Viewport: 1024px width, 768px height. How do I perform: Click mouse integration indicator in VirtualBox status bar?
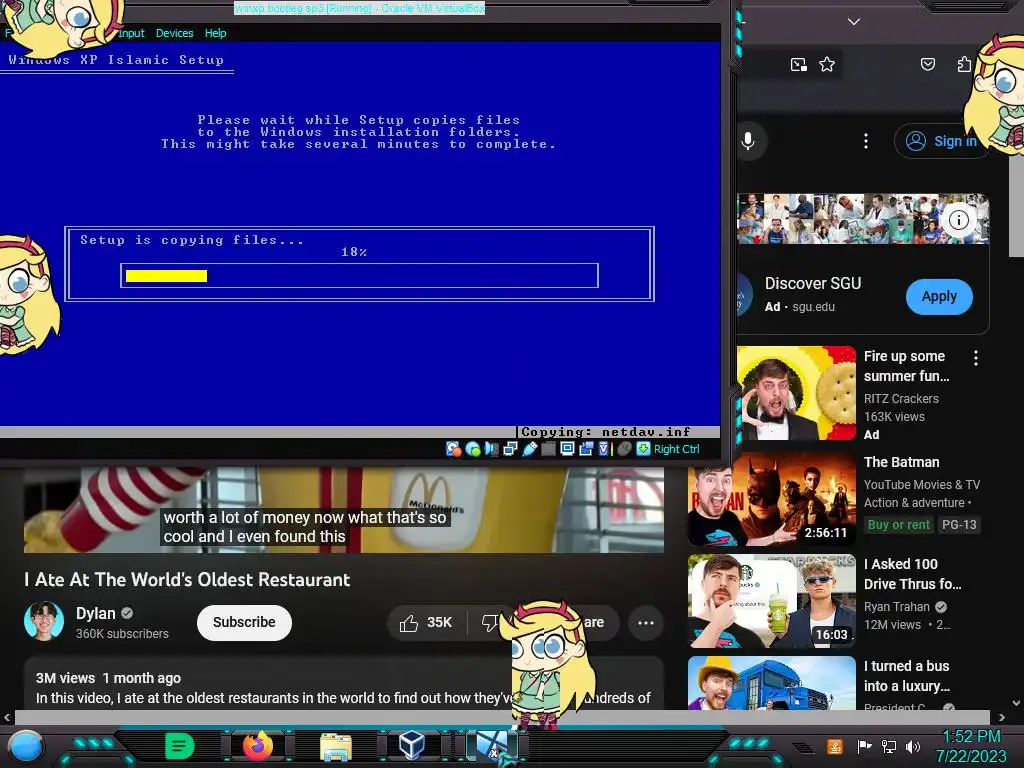[625, 449]
